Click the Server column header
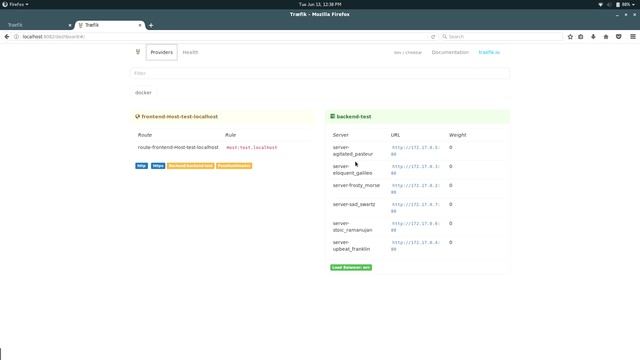The width and height of the screenshot is (640, 360). click(340, 135)
